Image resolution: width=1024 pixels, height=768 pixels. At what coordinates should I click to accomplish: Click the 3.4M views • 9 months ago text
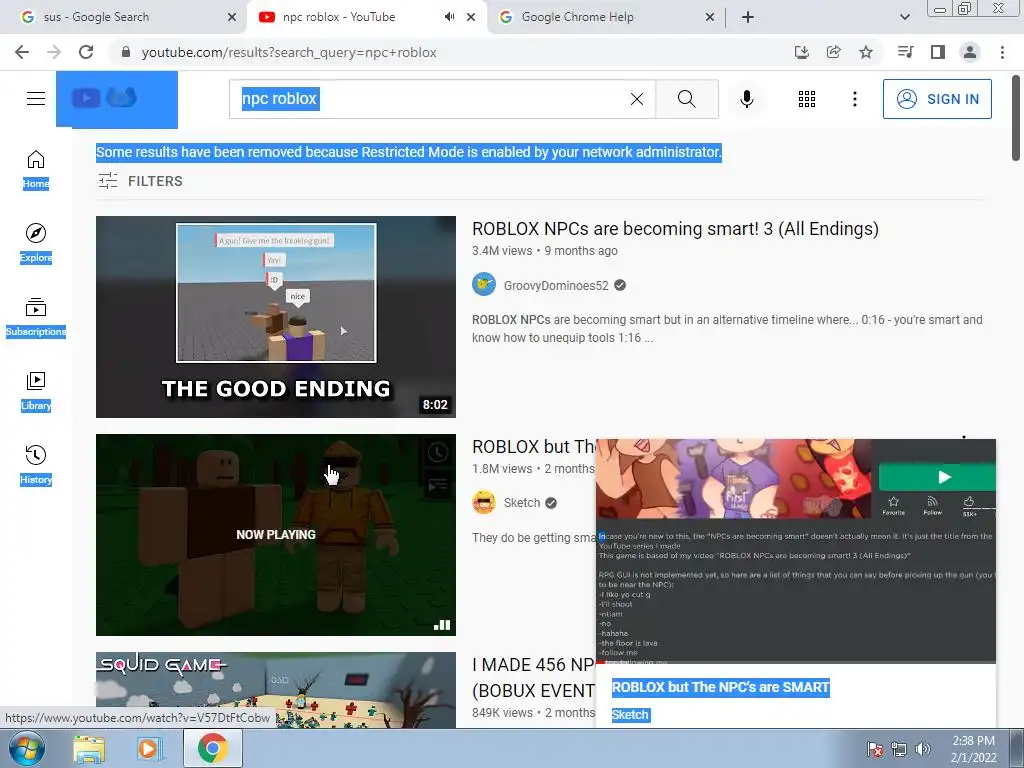coord(545,251)
